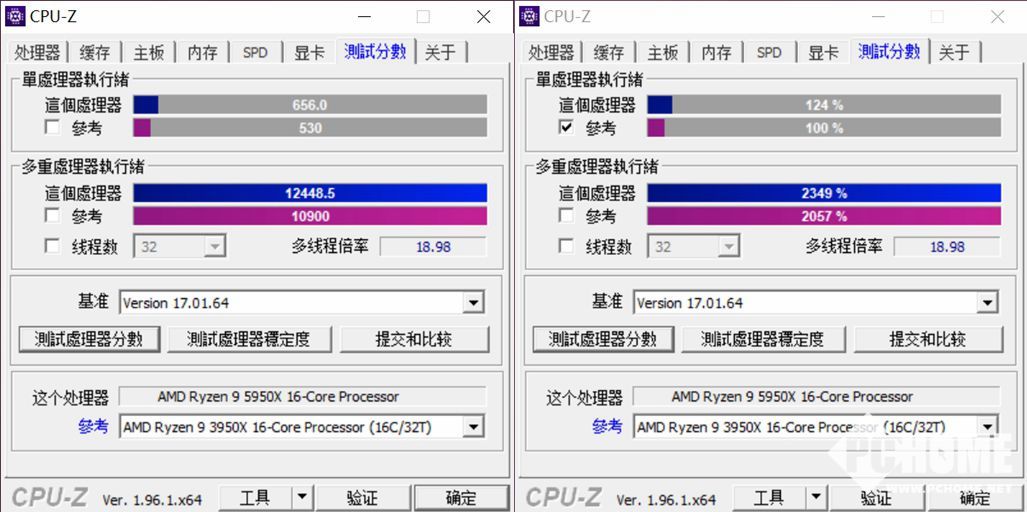Enable multi-thread 參考 checkbox in right window

(x=567, y=215)
